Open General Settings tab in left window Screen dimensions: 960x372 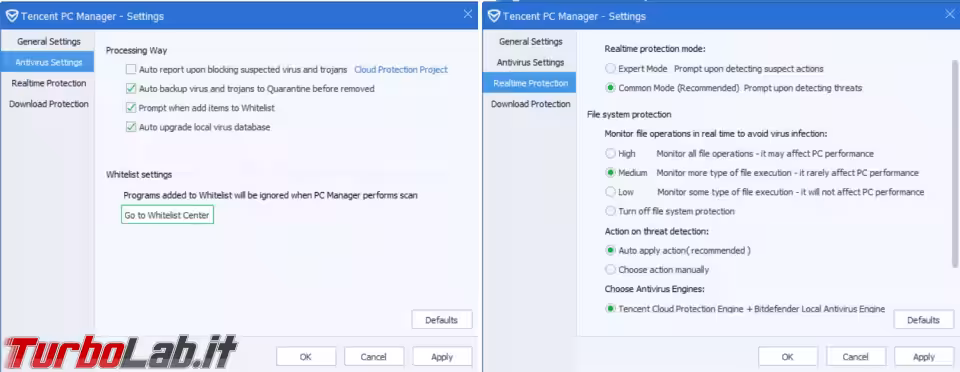pos(48,42)
